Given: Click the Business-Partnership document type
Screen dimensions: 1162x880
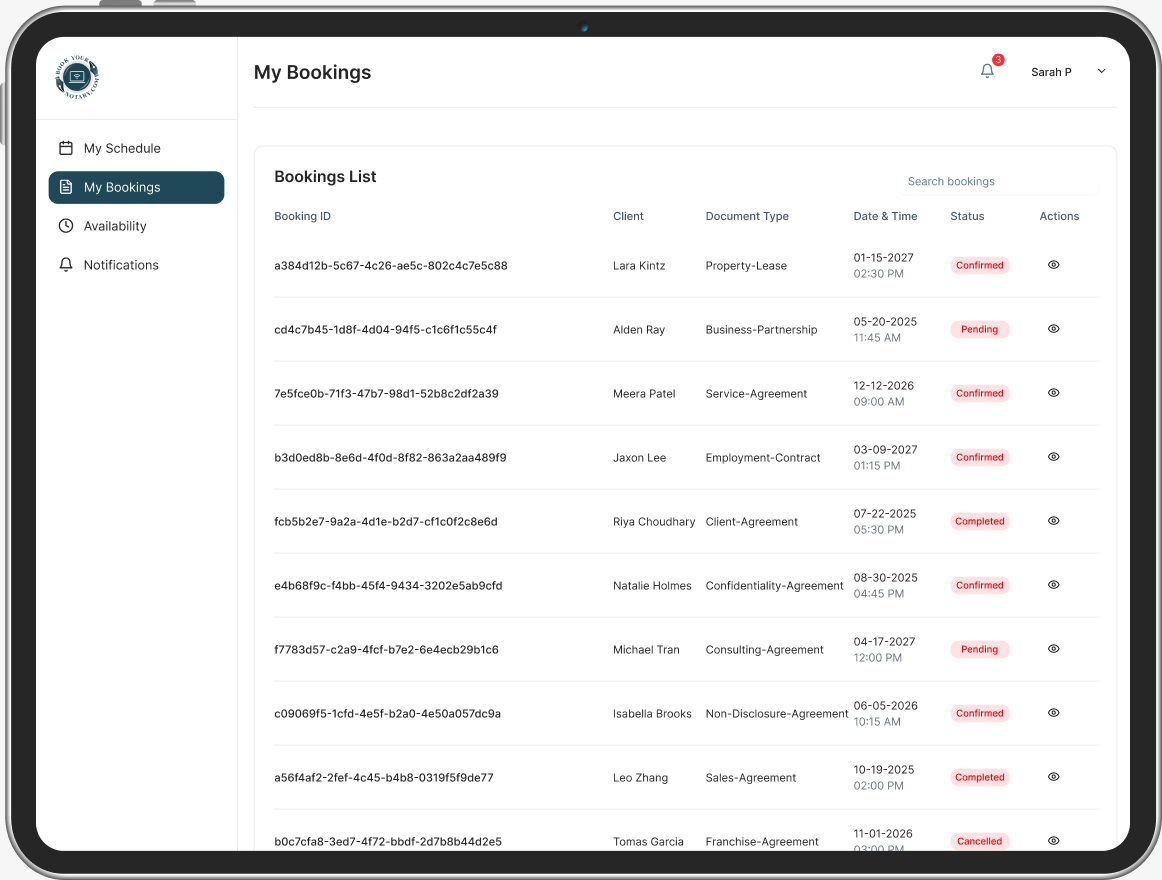Looking at the screenshot, I should click(761, 329).
